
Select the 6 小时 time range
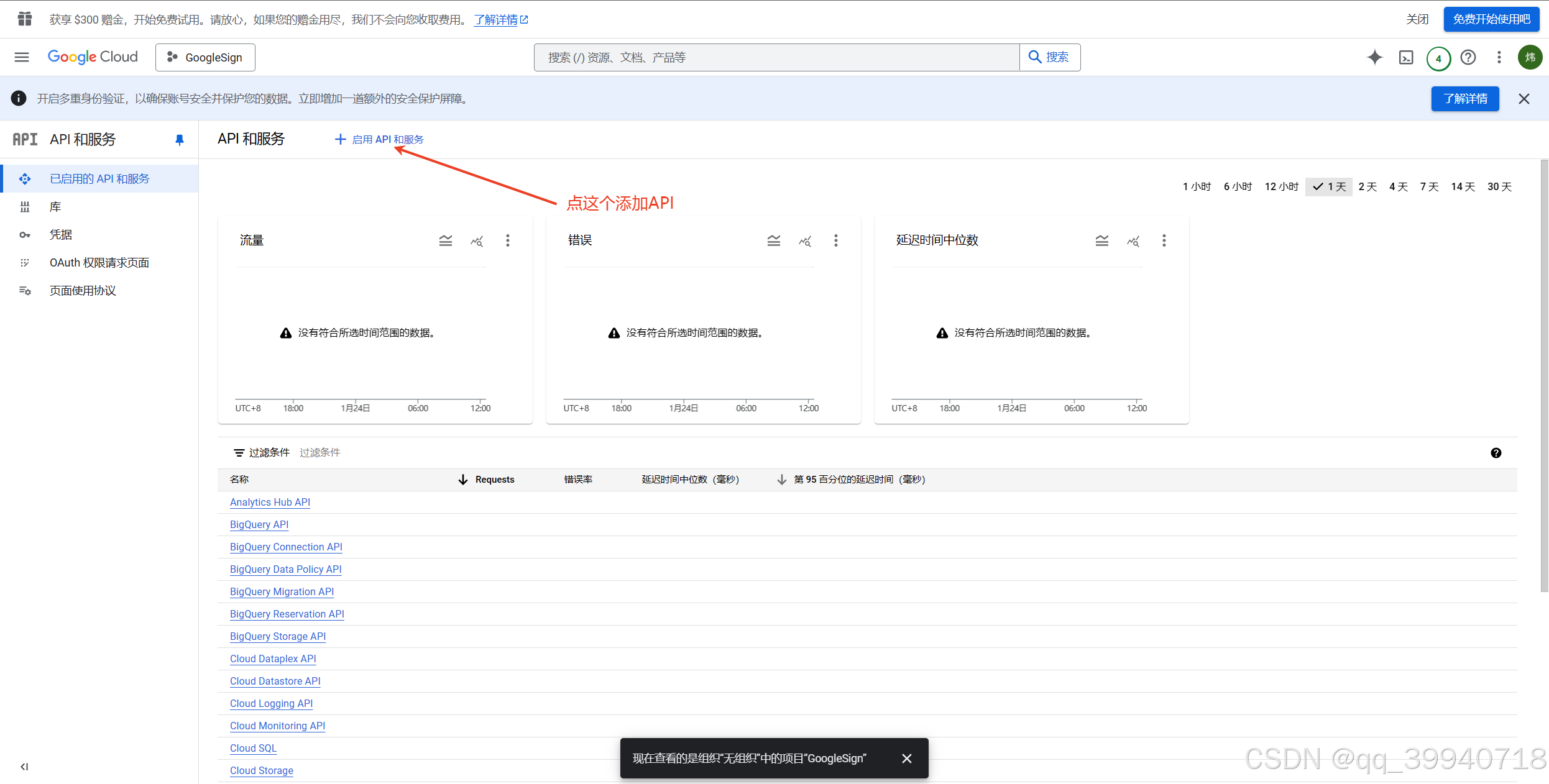[1238, 186]
